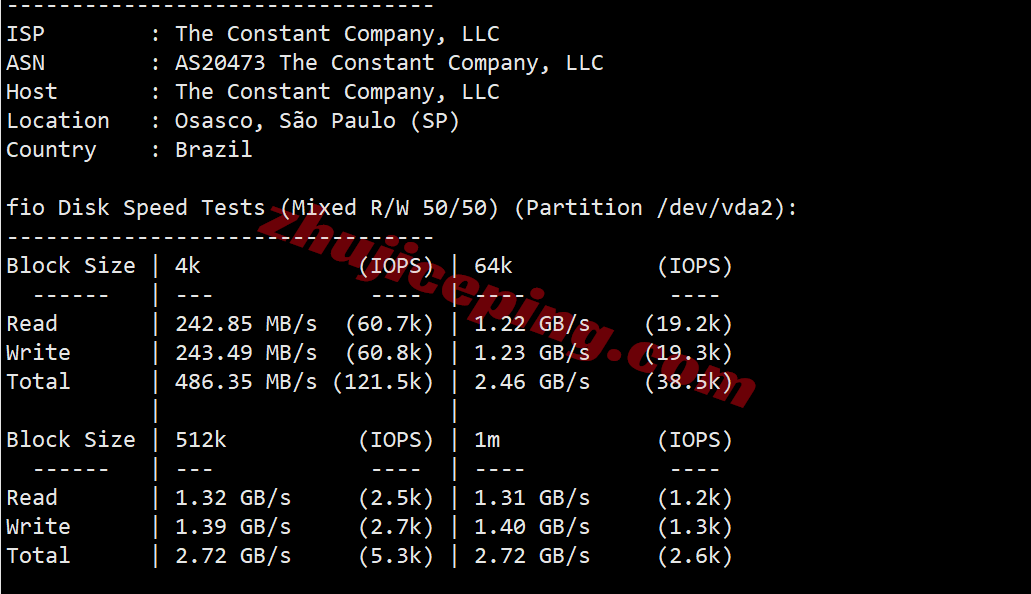Screen dimensions: 1031x594
Task: Click the country value Brazil
Action: pyautogui.click(x=213, y=150)
